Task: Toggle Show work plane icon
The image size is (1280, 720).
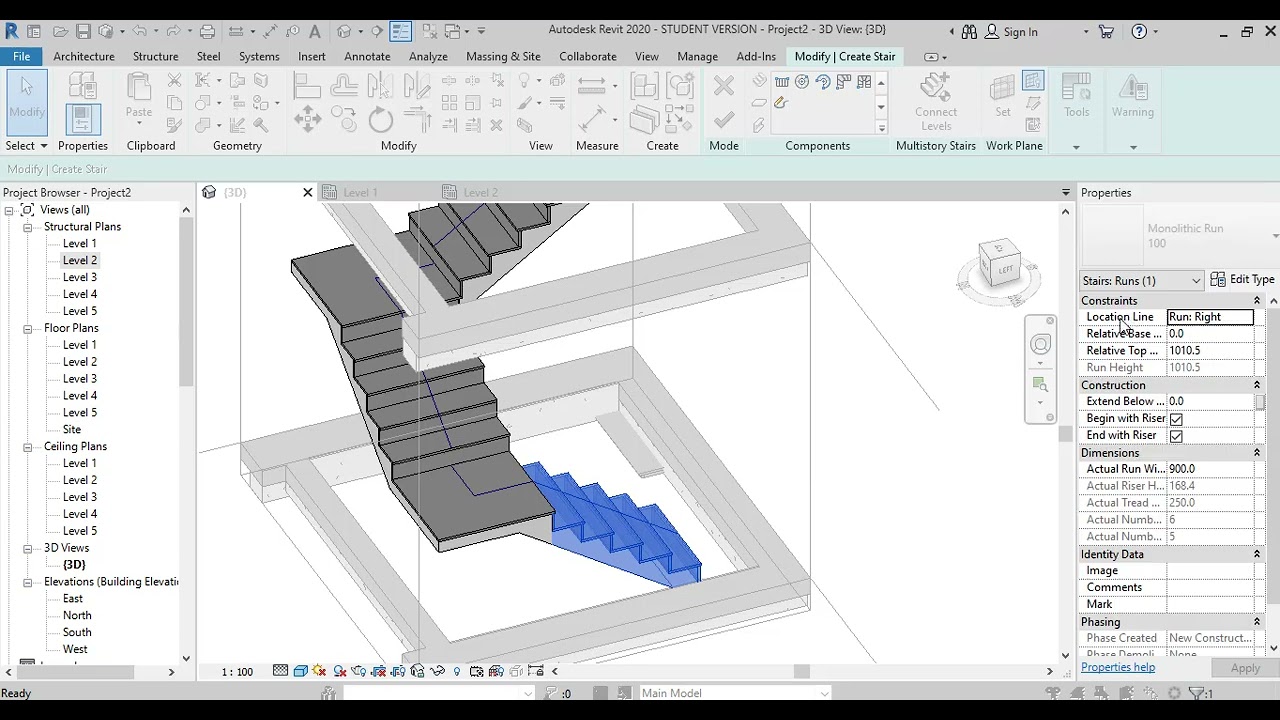Action: click(x=1034, y=81)
